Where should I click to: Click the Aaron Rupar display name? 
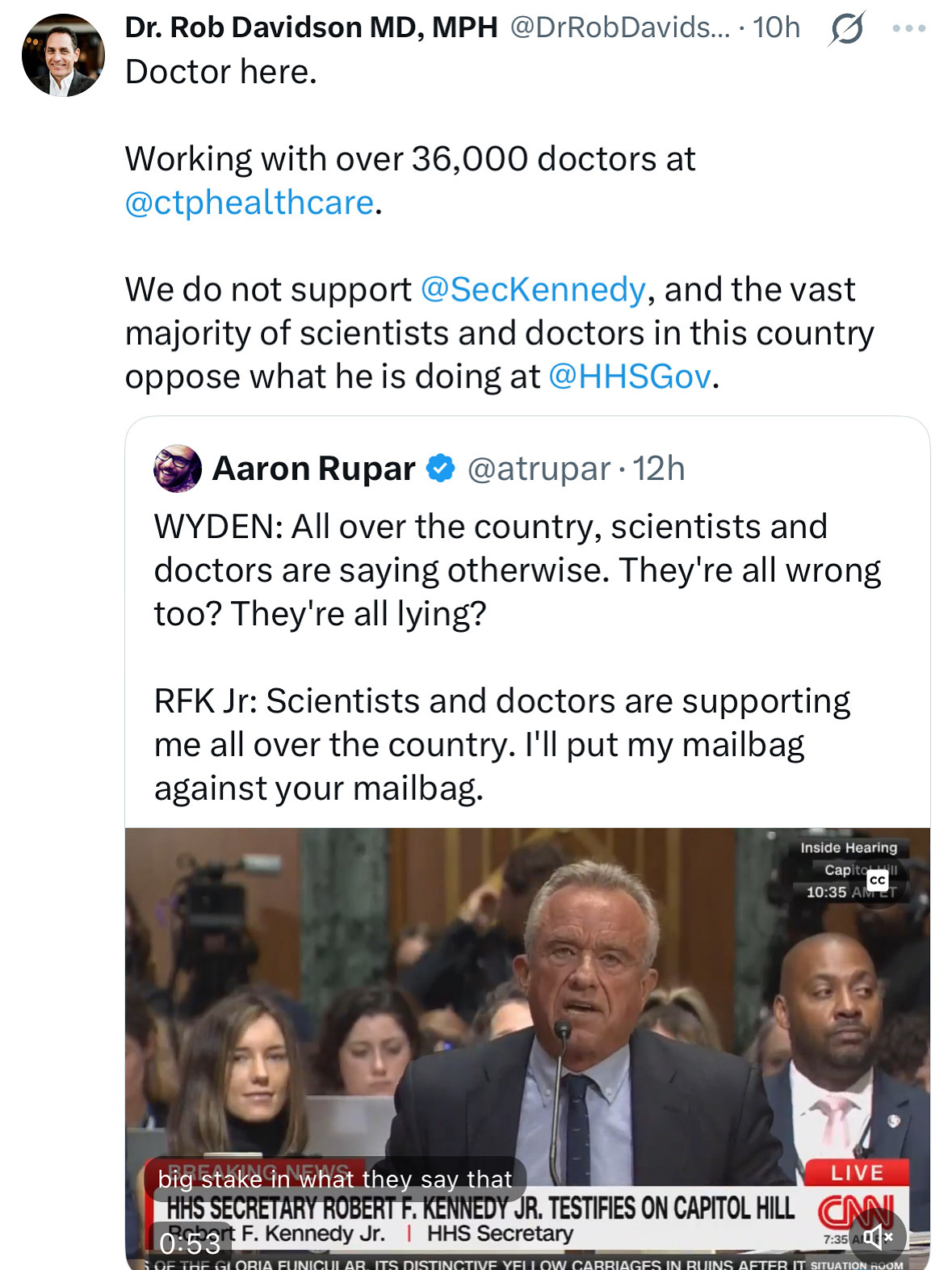[x=313, y=469]
